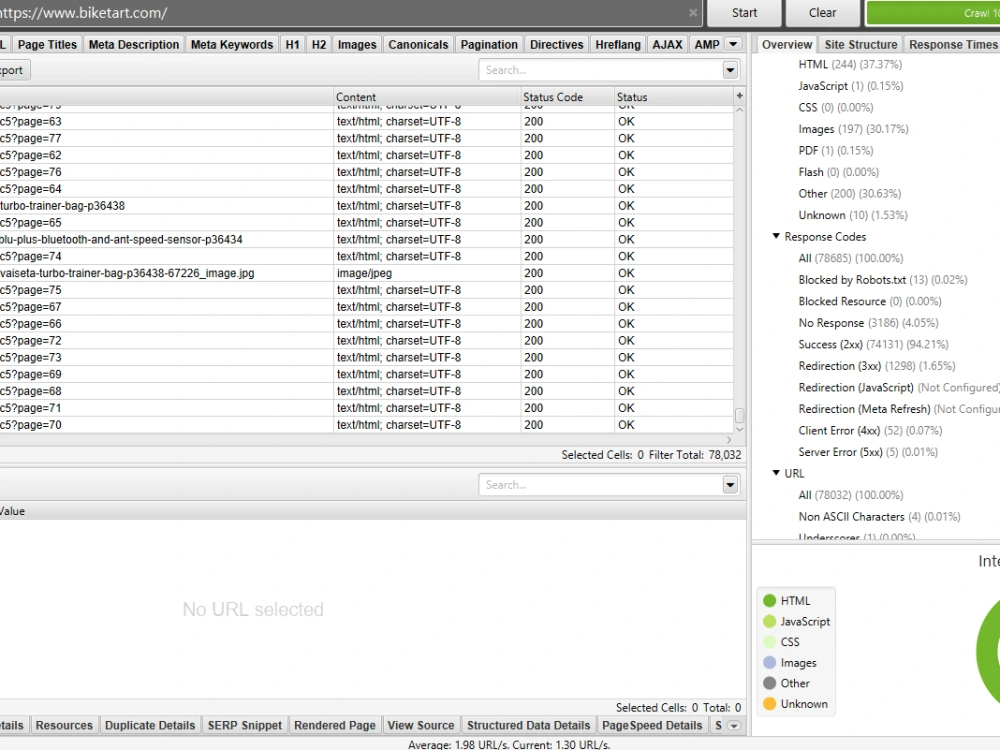Select Client Error (4xx) filter
This screenshot has height=750, width=1000.
point(871,430)
